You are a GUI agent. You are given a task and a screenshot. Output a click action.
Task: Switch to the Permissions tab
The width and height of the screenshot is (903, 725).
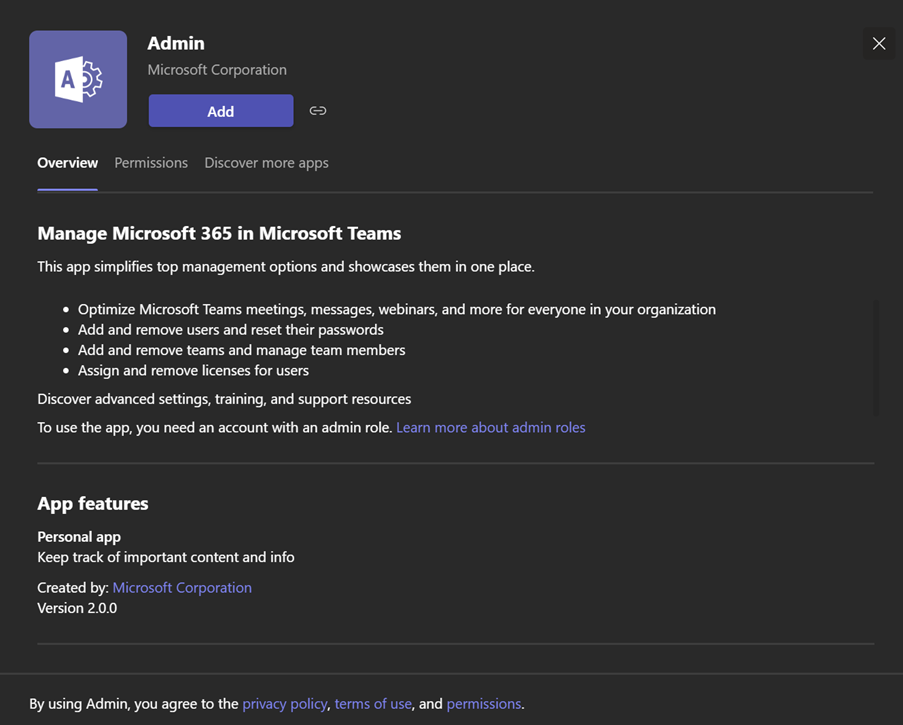coord(151,162)
